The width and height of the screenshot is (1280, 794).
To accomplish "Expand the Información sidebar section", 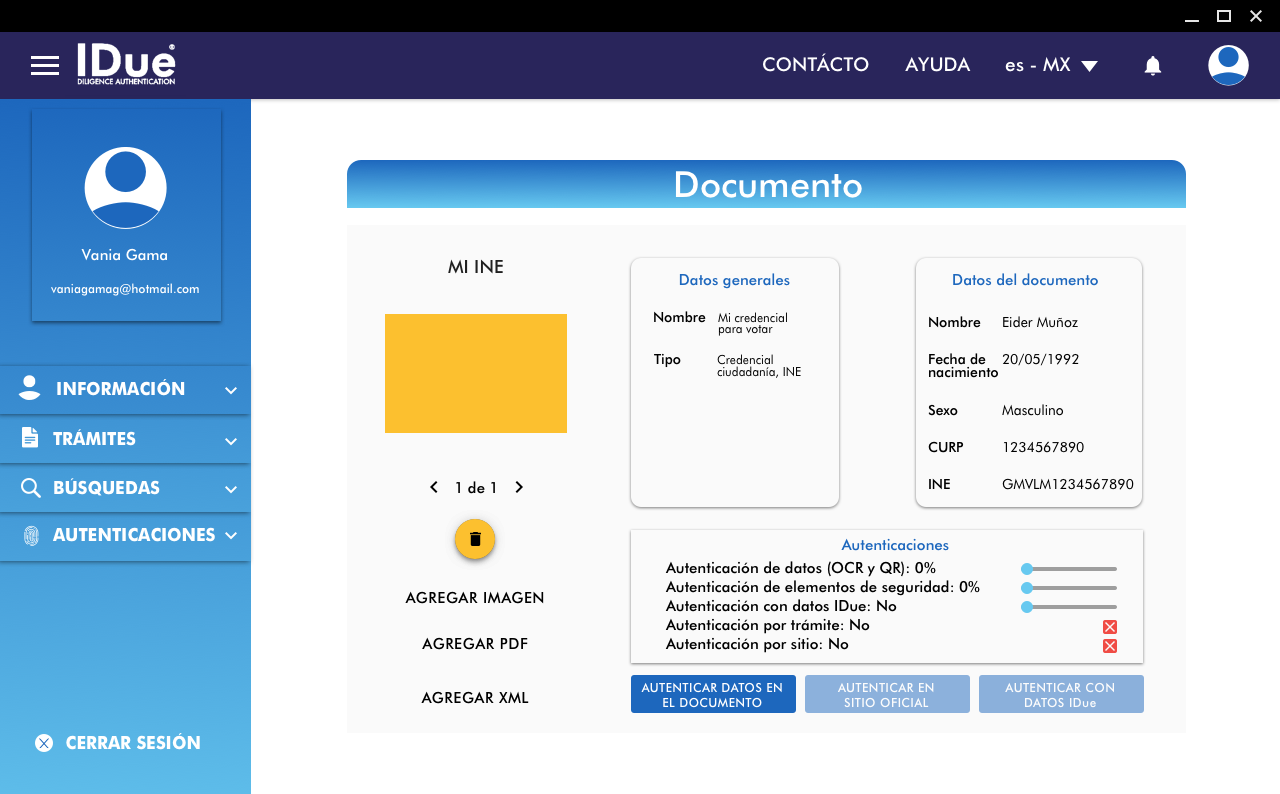I will tap(125, 390).
